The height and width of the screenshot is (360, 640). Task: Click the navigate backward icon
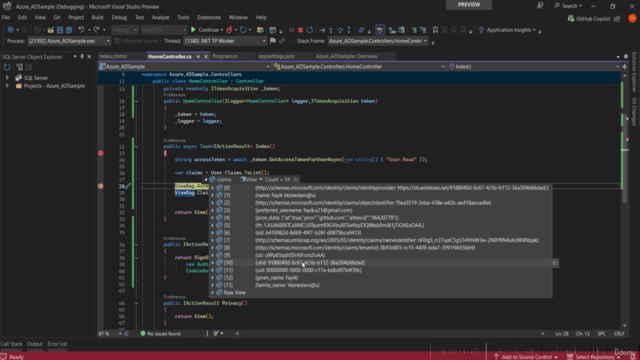(x=10, y=30)
